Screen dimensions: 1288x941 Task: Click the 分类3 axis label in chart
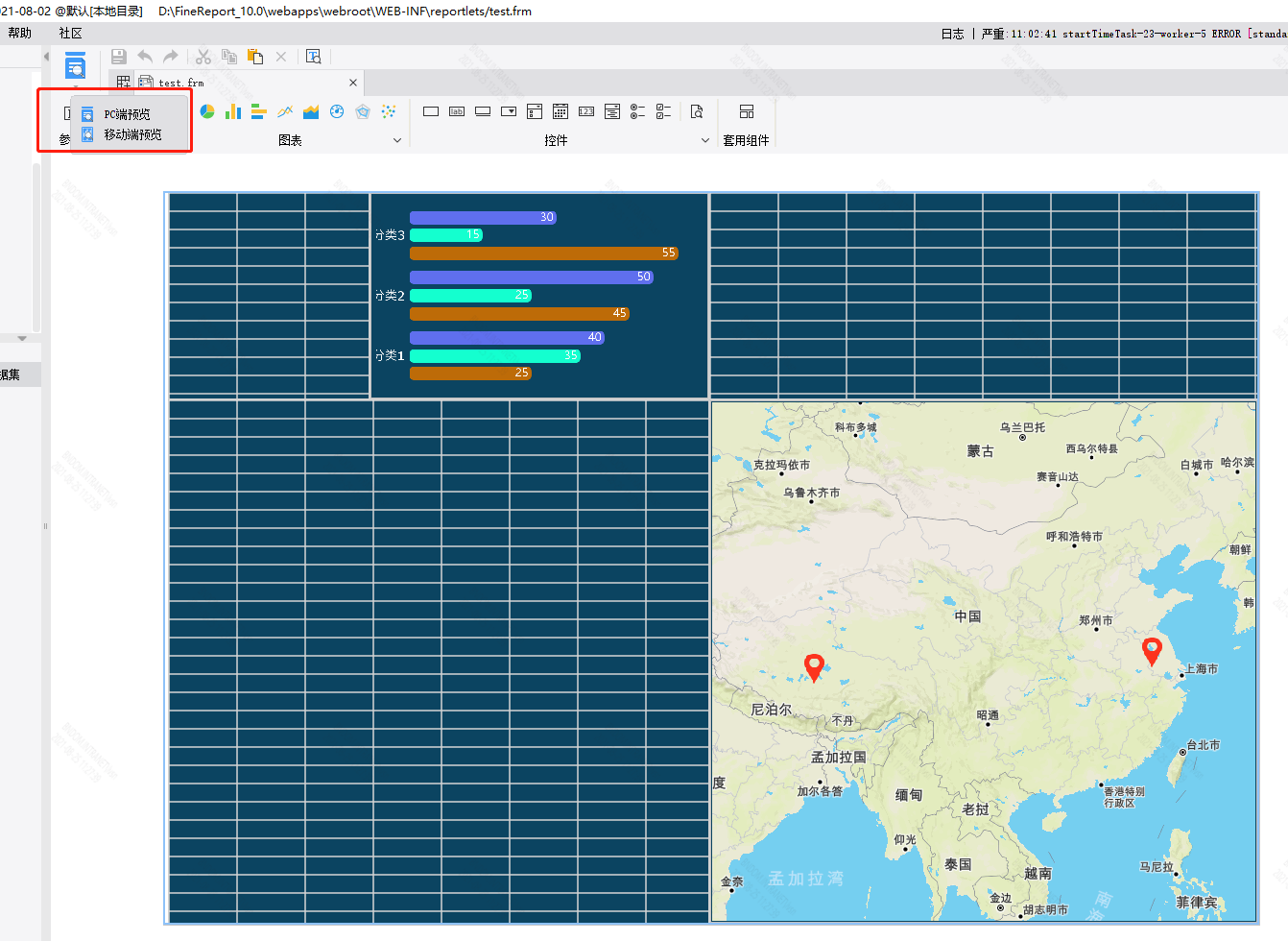(x=390, y=235)
